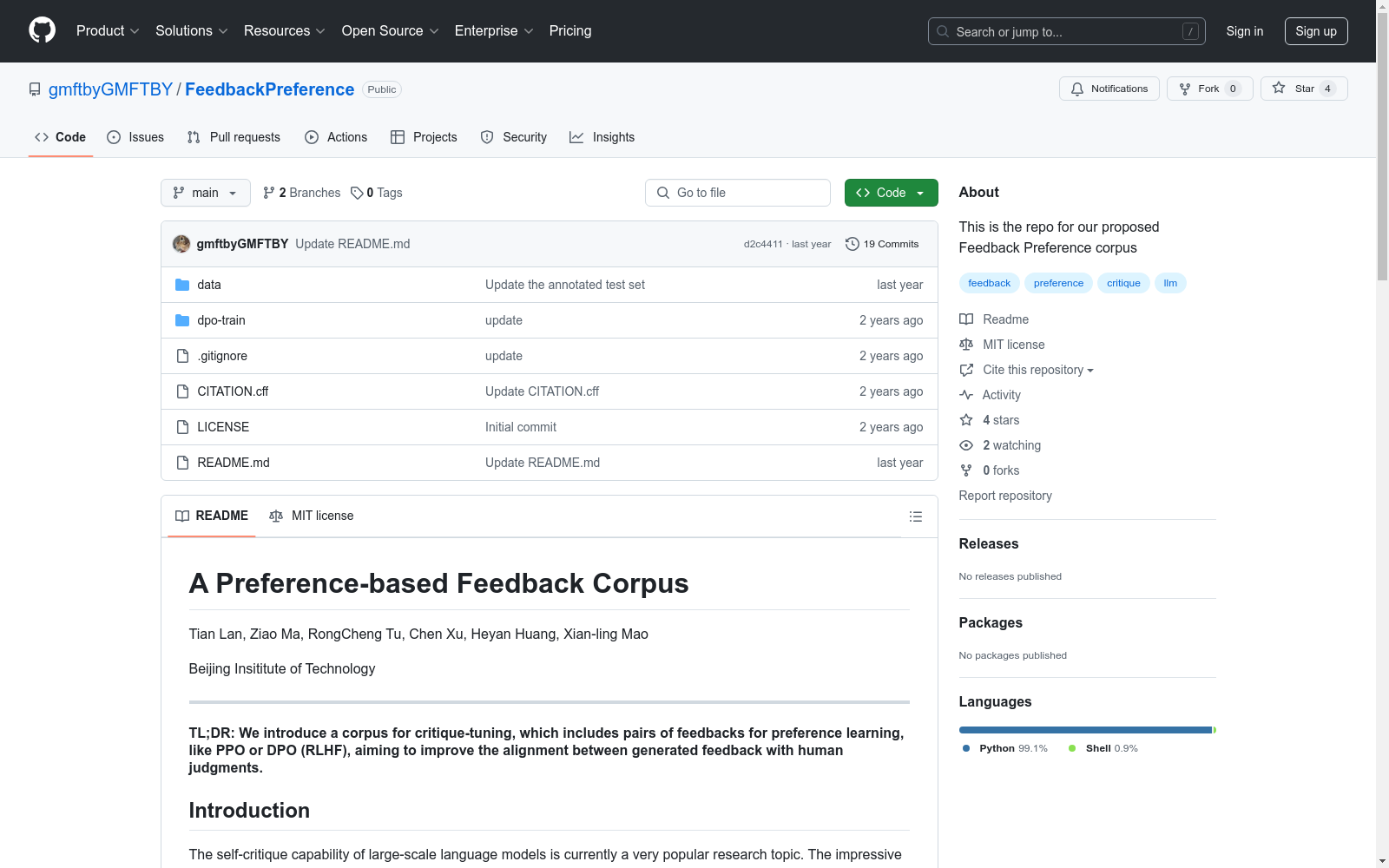Viewport: 1389px width, 868px height.
Task: Click the Sign in link
Action: (1245, 31)
